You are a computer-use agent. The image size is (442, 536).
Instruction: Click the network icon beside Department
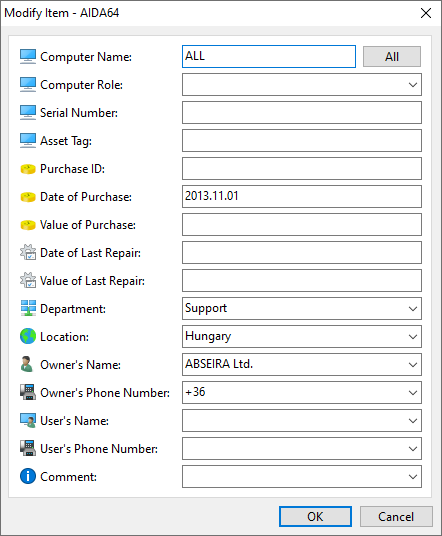(28, 308)
